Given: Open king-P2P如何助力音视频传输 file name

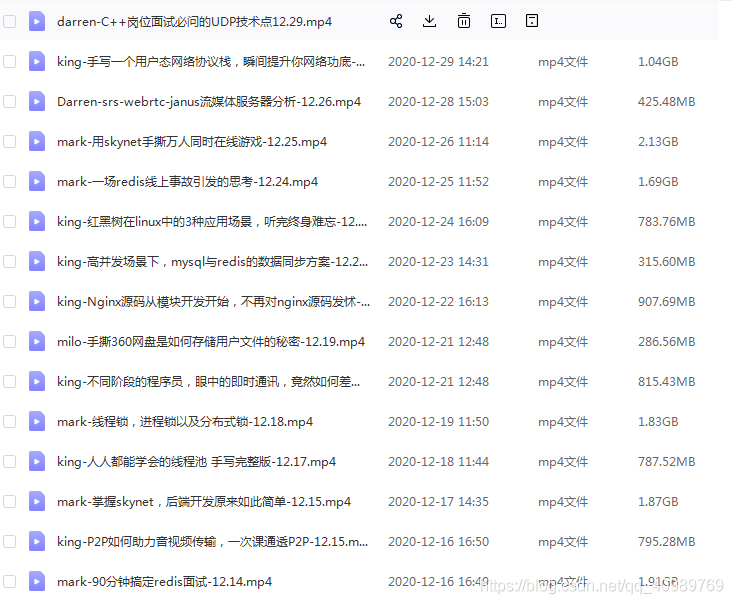Looking at the screenshot, I should coord(212,541).
